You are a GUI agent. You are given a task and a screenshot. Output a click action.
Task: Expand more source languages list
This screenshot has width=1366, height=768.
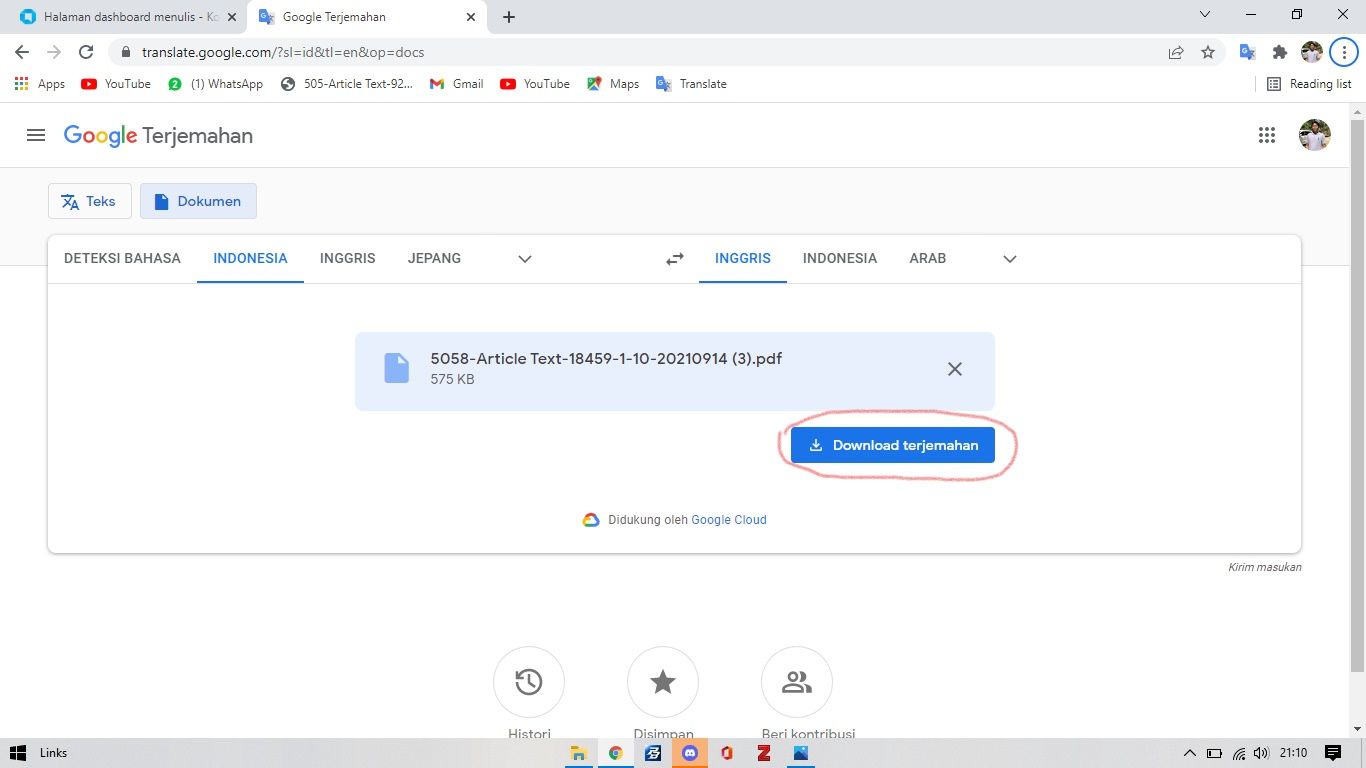[x=525, y=258]
